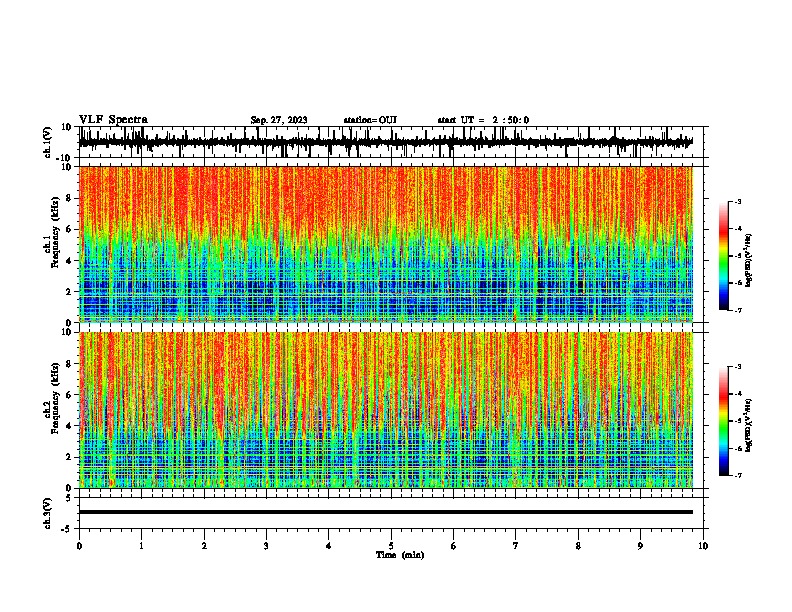Click the "10" tick label on the time axis
Image resolution: width=792 pixels, height=612 pixels.
[703, 546]
